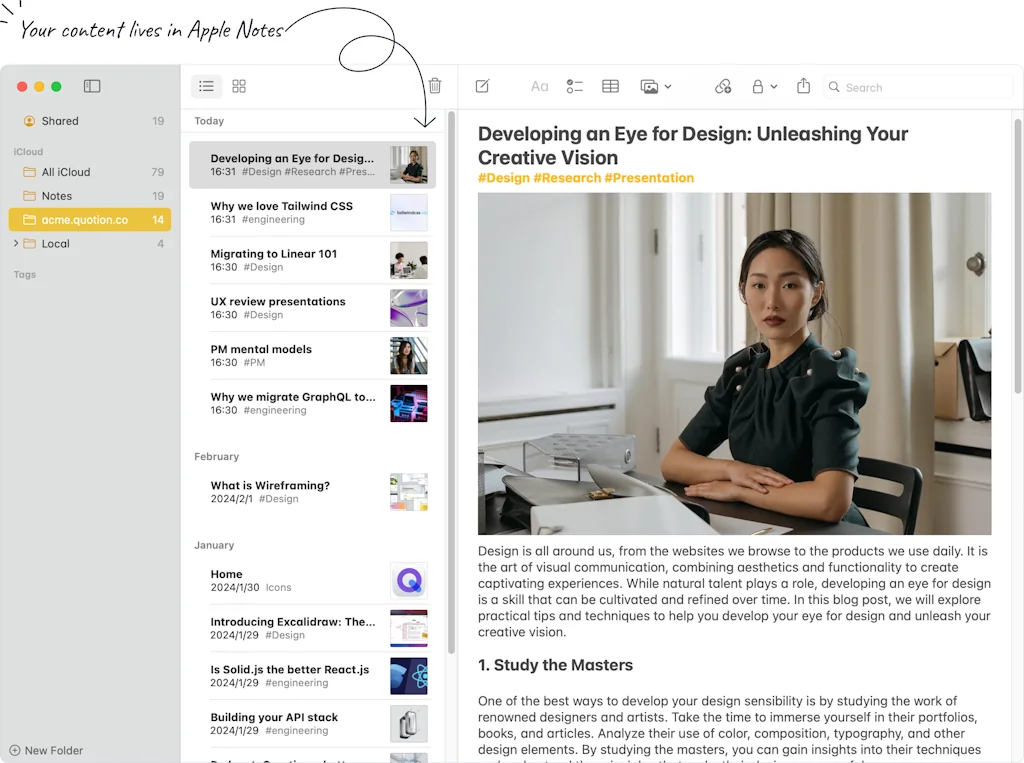Open text format Aa options
Image resolution: width=1024 pixels, height=763 pixels.
point(539,87)
